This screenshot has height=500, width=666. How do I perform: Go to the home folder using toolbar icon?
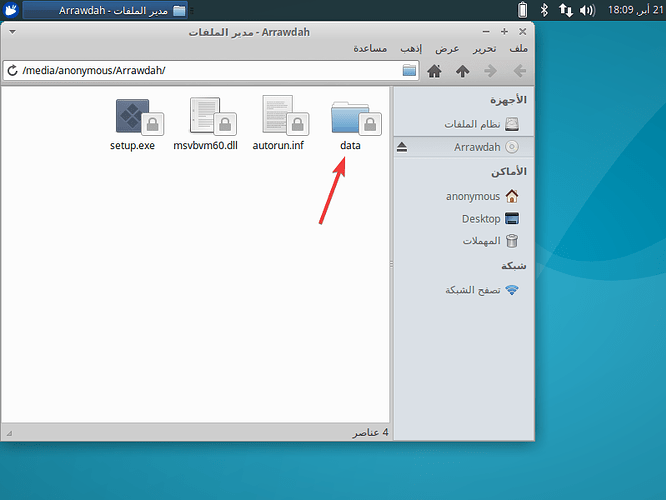click(435, 71)
